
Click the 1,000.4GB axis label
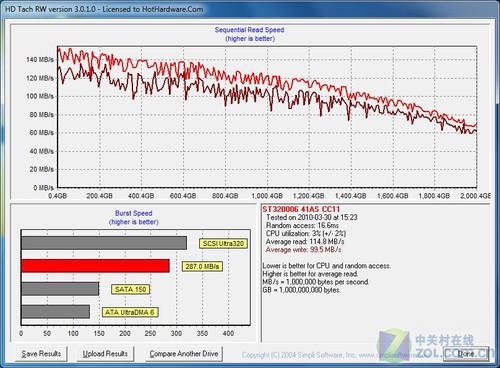(267, 196)
